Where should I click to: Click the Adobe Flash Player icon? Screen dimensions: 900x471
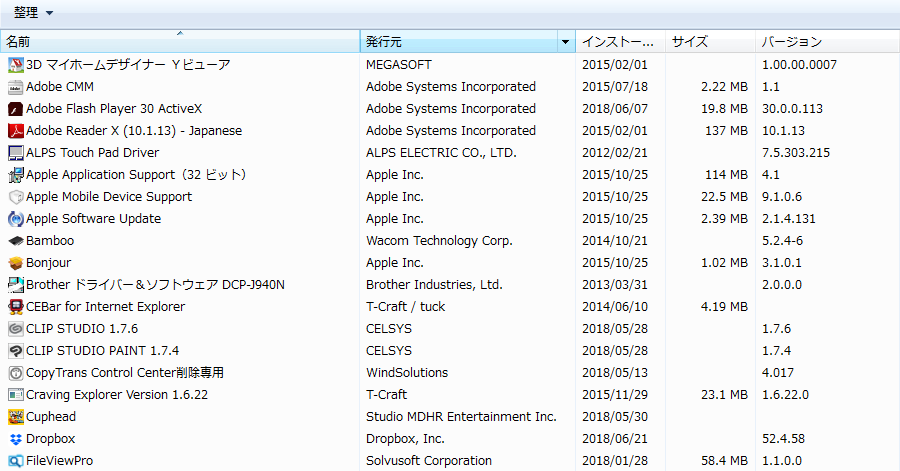(x=15, y=109)
